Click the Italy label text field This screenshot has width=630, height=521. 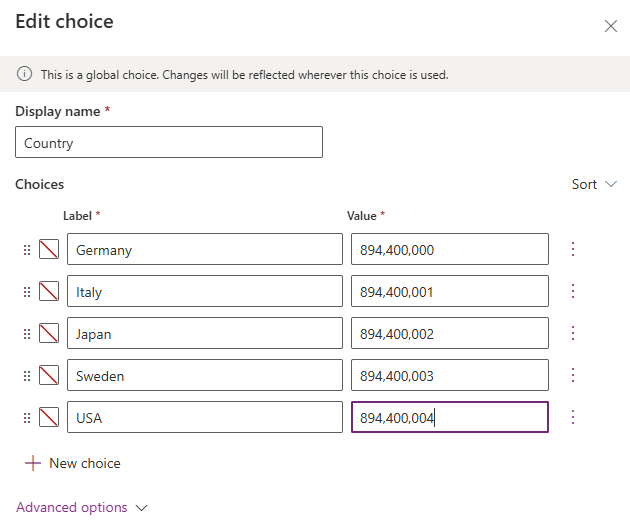point(204,292)
